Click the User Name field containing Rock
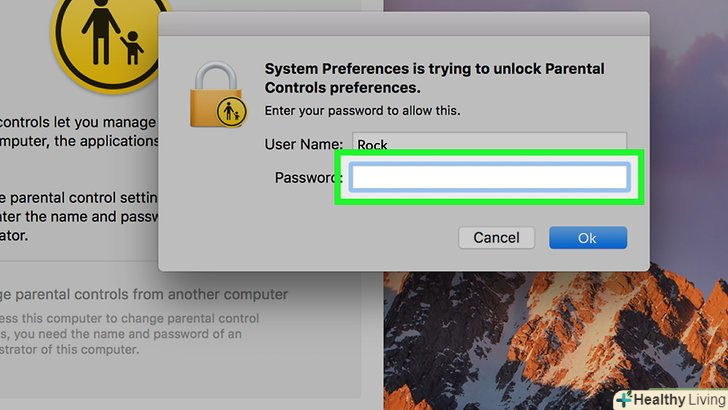The width and height of the screenshot is (728, 410). click(488, 143)
